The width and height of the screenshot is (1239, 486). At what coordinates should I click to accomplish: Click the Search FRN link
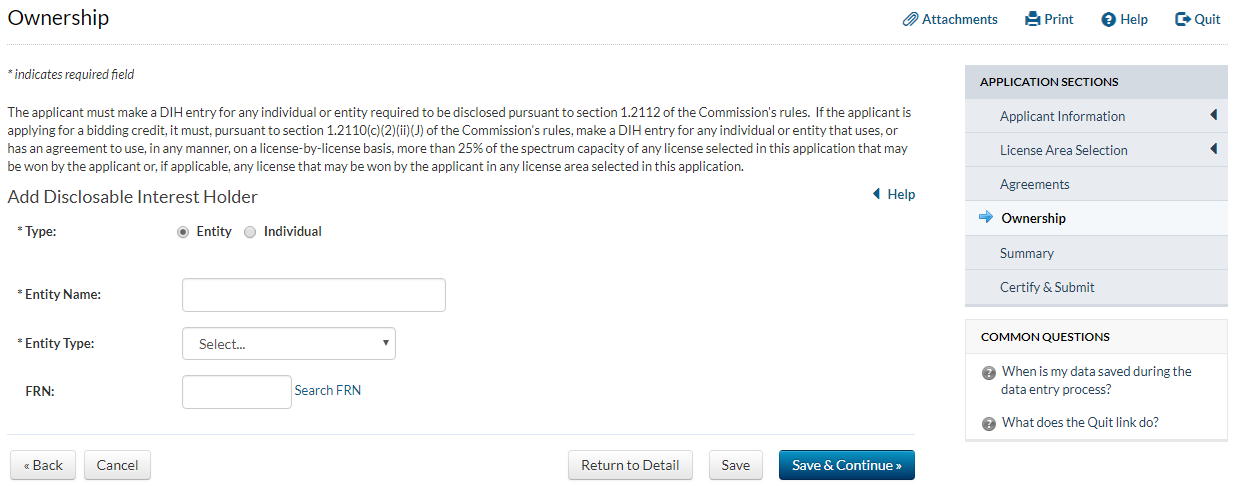[327, 391]
